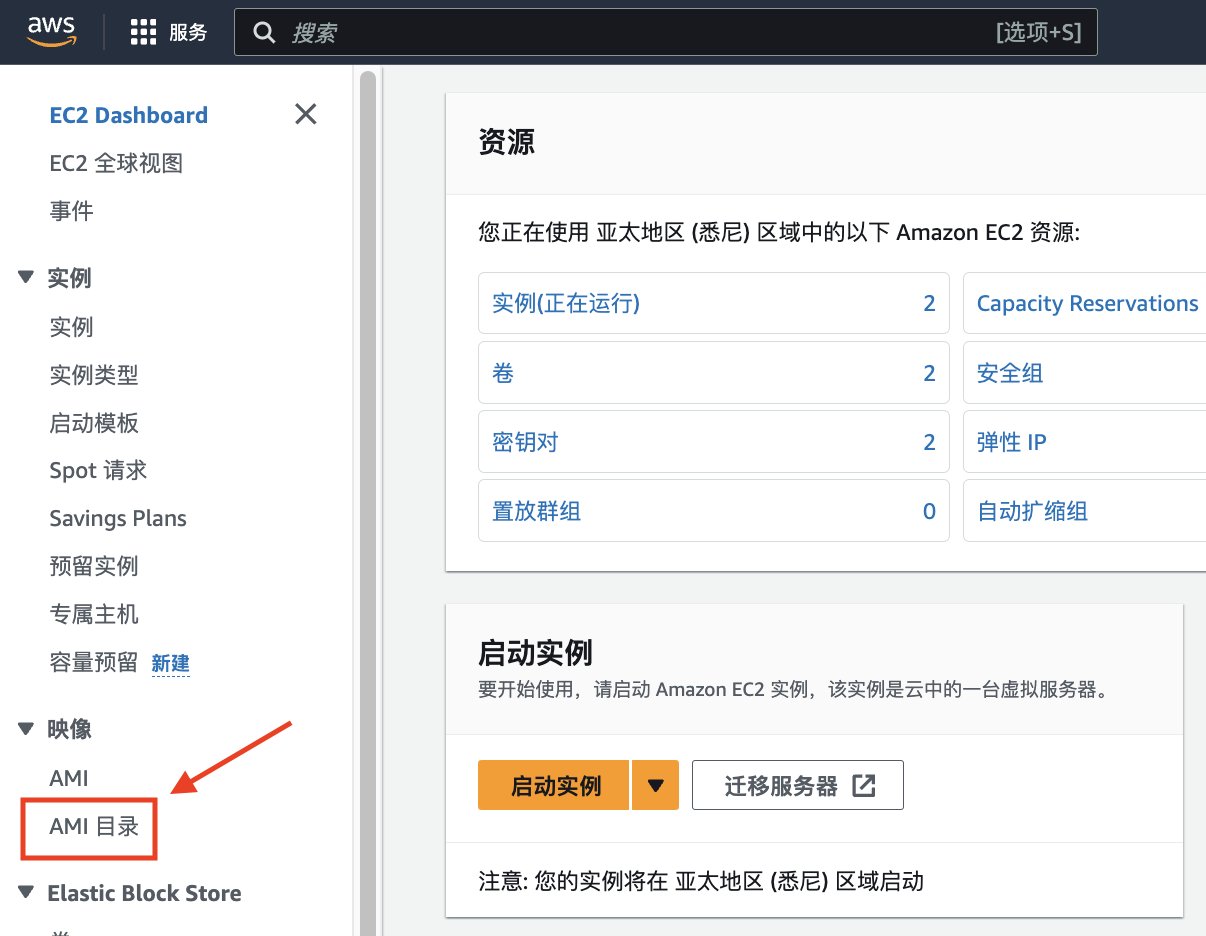The width and height of the screenshot is (1206, 936).
Task: Select Savings Plans in the sidebar
Action: point(118,518)
